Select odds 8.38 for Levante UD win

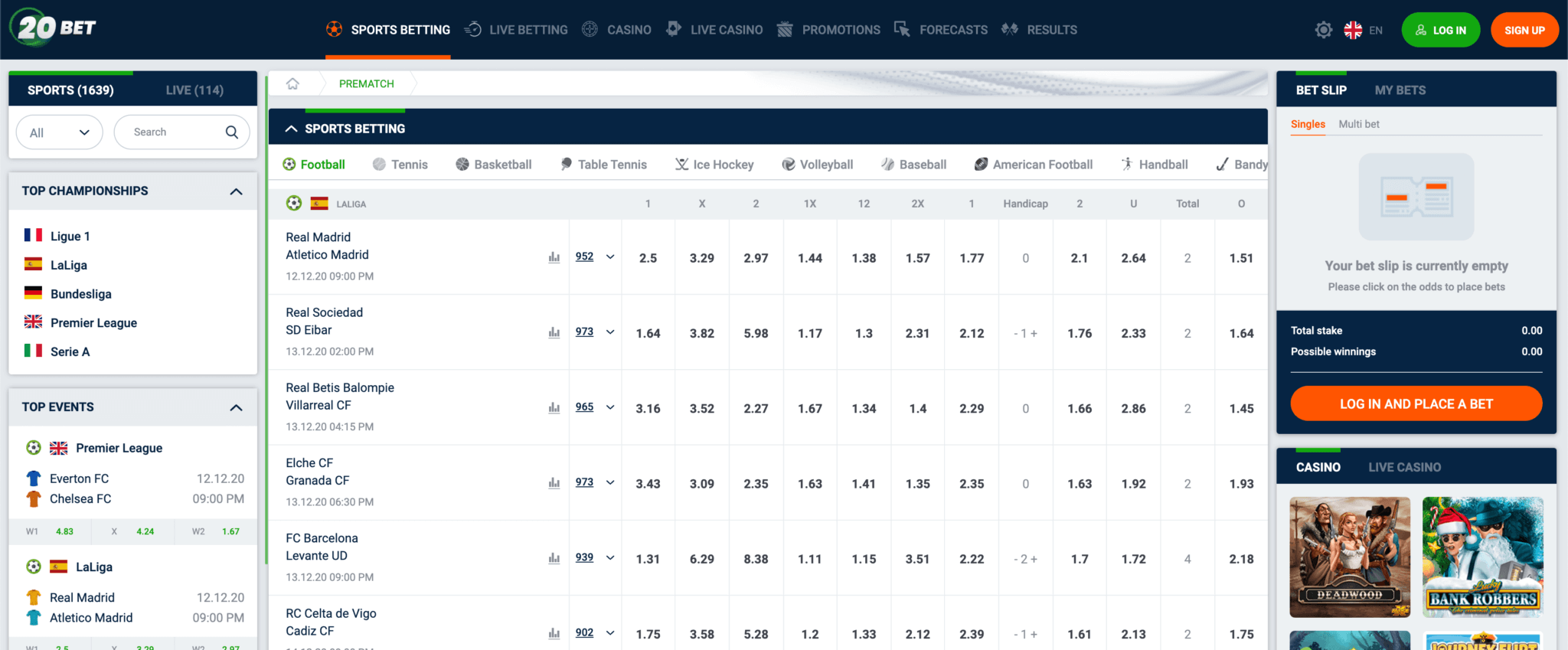pyautogui.click(x=756, y=559)
